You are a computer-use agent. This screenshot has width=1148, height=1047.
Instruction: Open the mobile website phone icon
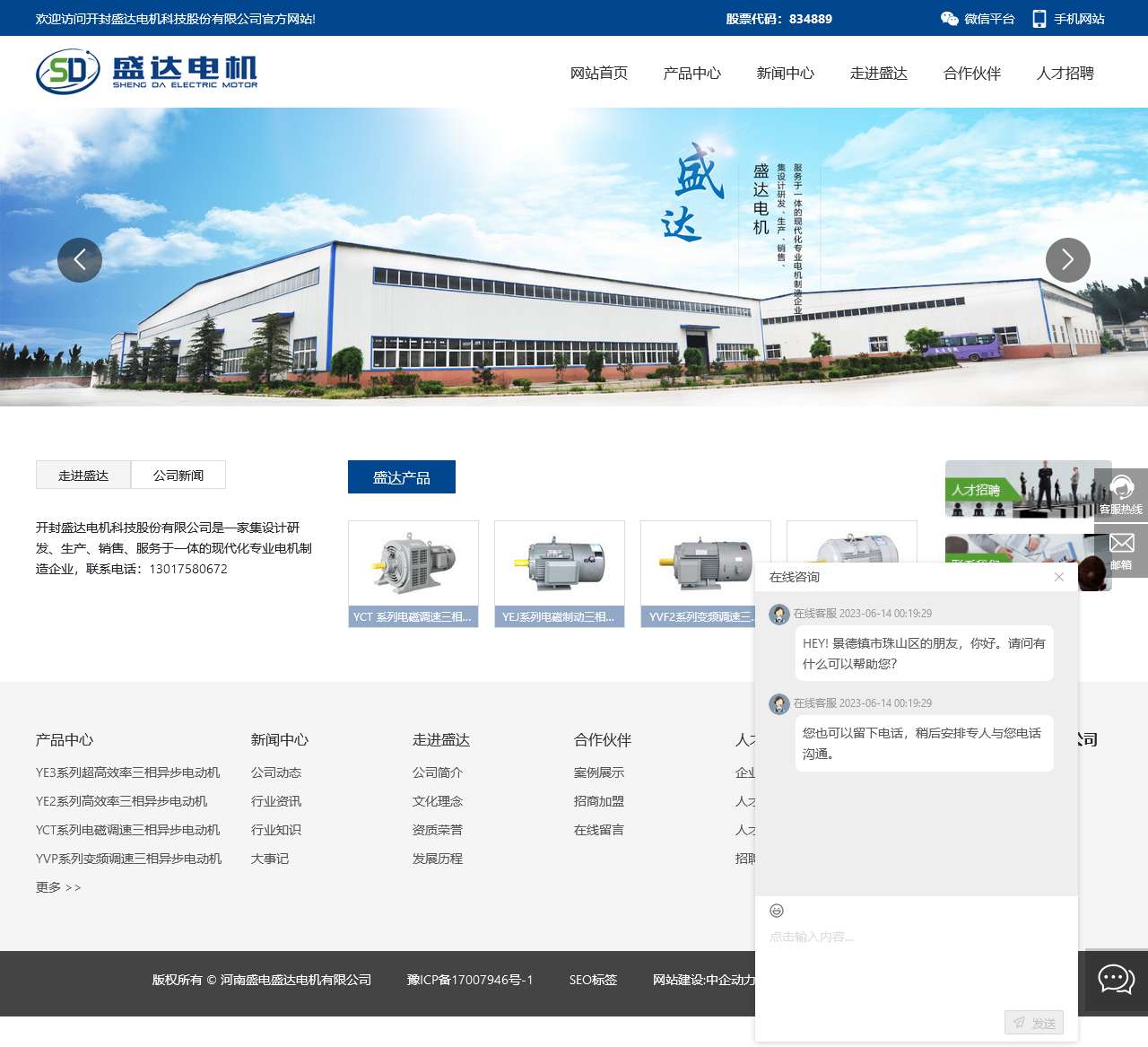[1039, 19]
